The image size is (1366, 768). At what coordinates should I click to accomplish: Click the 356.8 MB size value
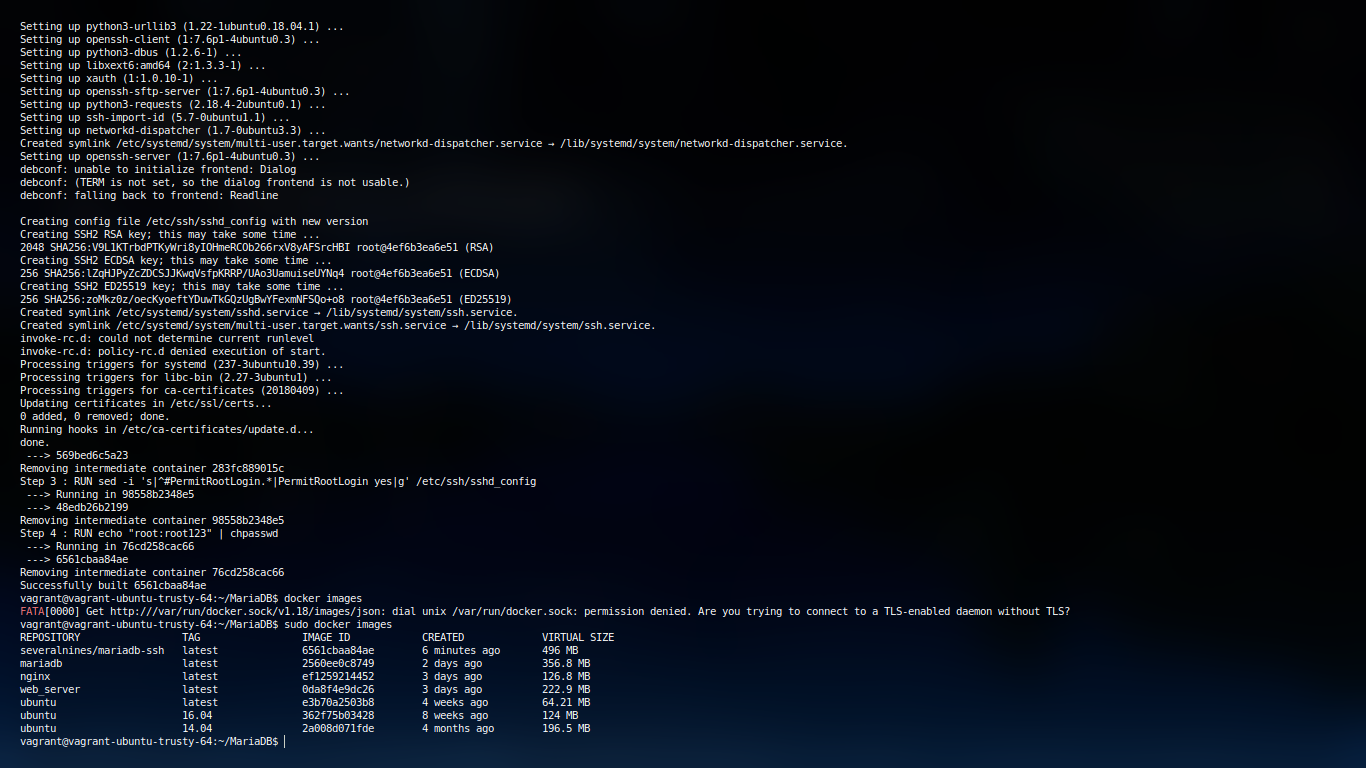pos(566,664)
